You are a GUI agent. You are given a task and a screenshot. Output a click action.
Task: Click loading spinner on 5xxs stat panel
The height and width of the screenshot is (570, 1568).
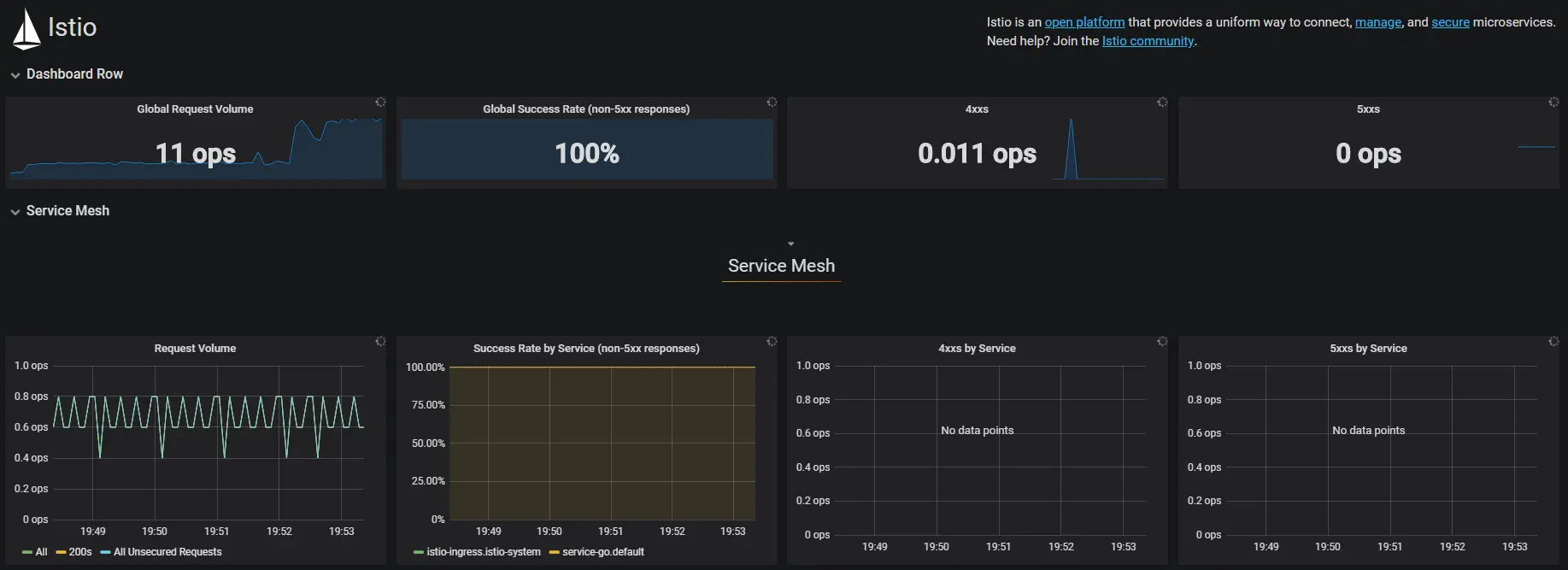pyautogui.click(x=1553, y=103)
